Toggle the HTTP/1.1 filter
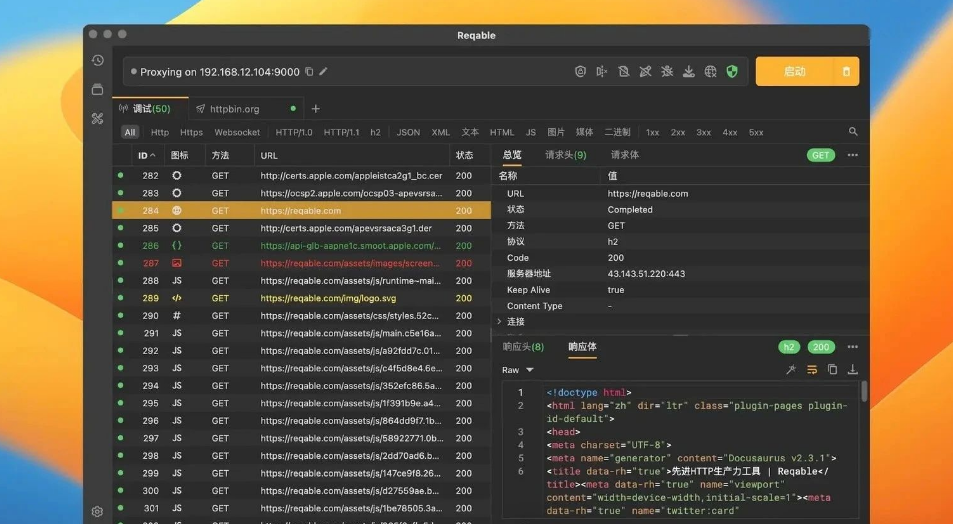Screen dimensions: 953x524 [x=342, y=132]
